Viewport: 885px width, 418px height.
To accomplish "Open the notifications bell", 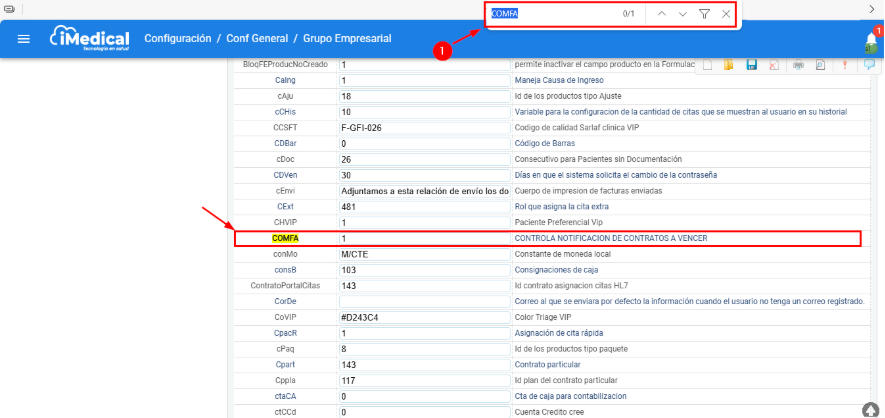I will coord(871,40).
